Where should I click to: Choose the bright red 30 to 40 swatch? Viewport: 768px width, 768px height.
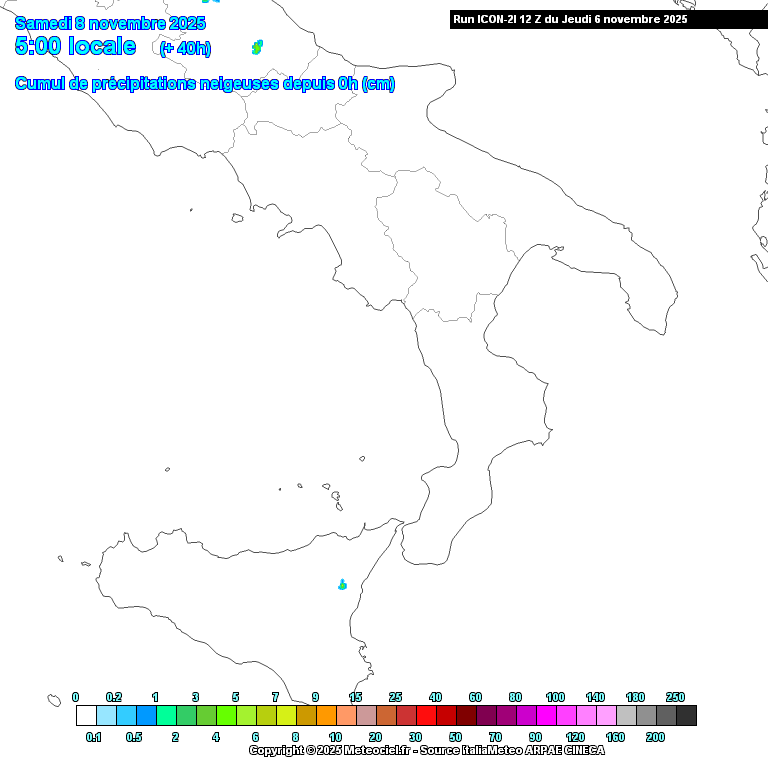(x=426, y=715)
